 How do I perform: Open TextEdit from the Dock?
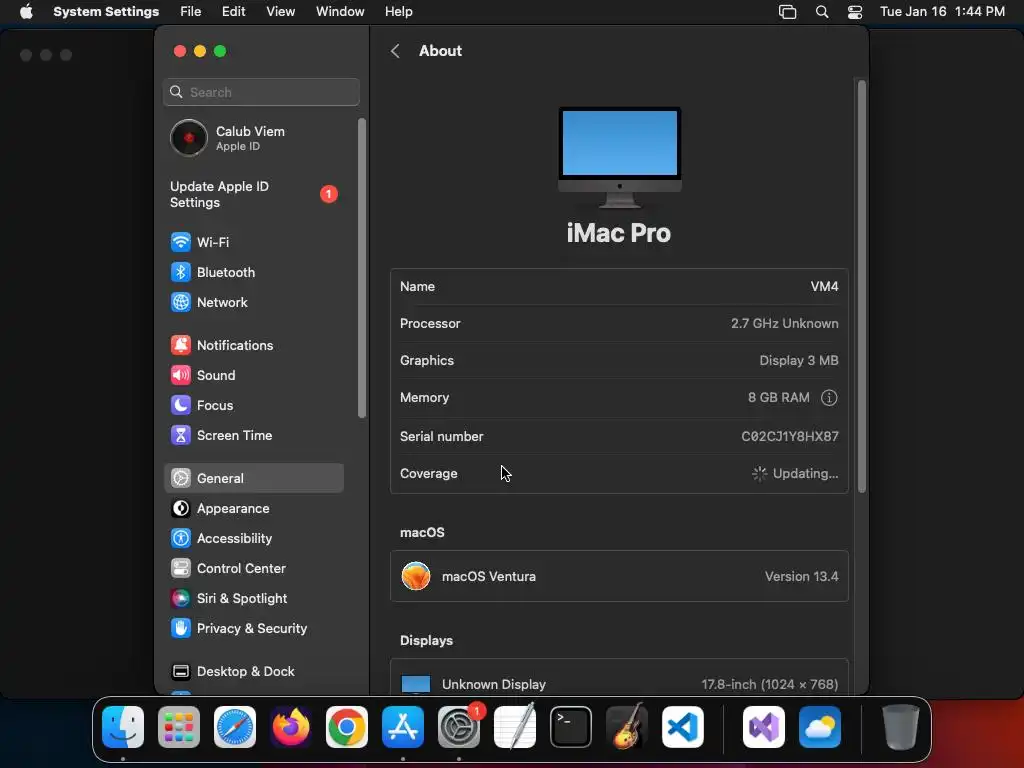(515, 727)
